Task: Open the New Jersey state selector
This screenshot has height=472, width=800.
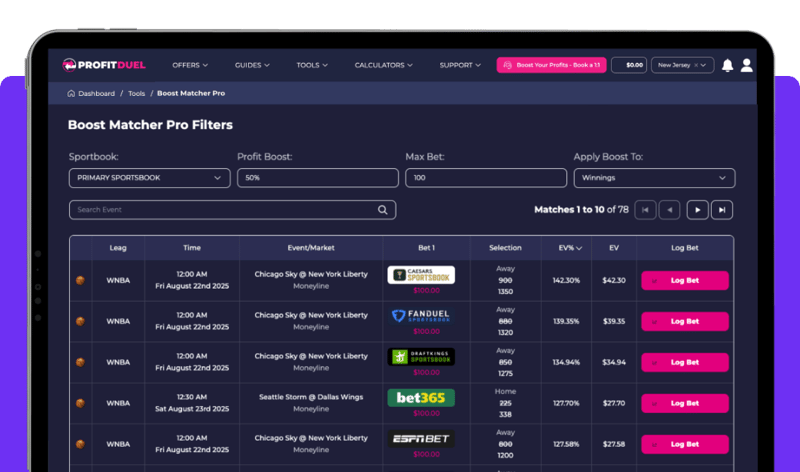Action: (682, 65)
